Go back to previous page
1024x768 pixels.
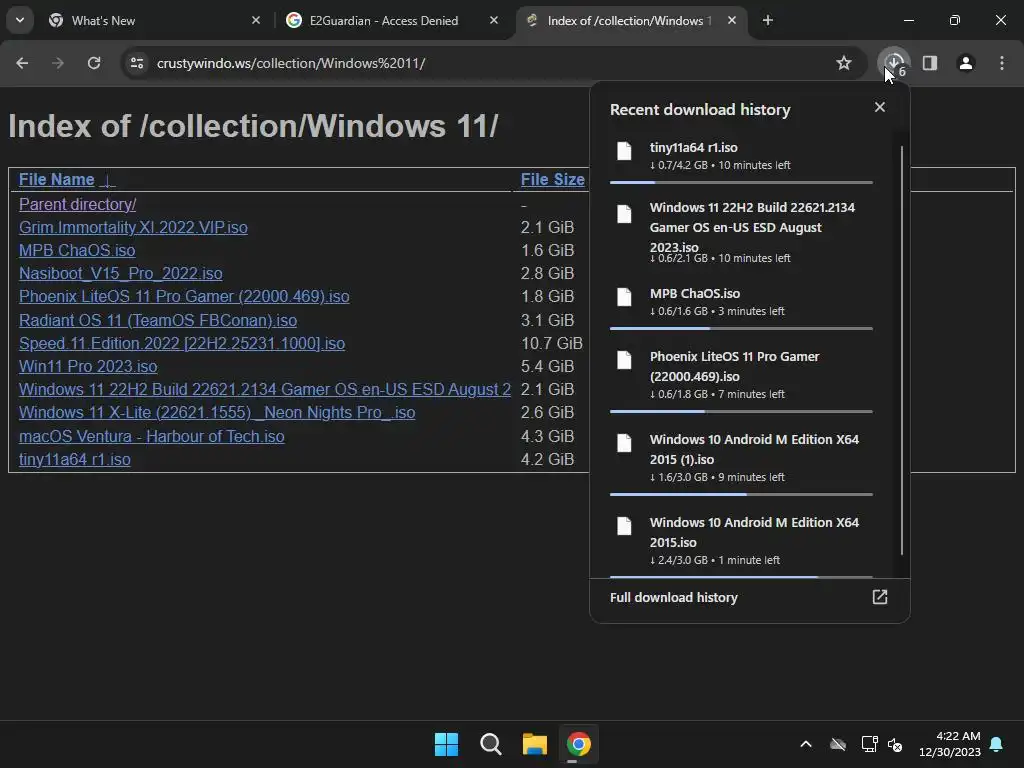click(22, 63)
